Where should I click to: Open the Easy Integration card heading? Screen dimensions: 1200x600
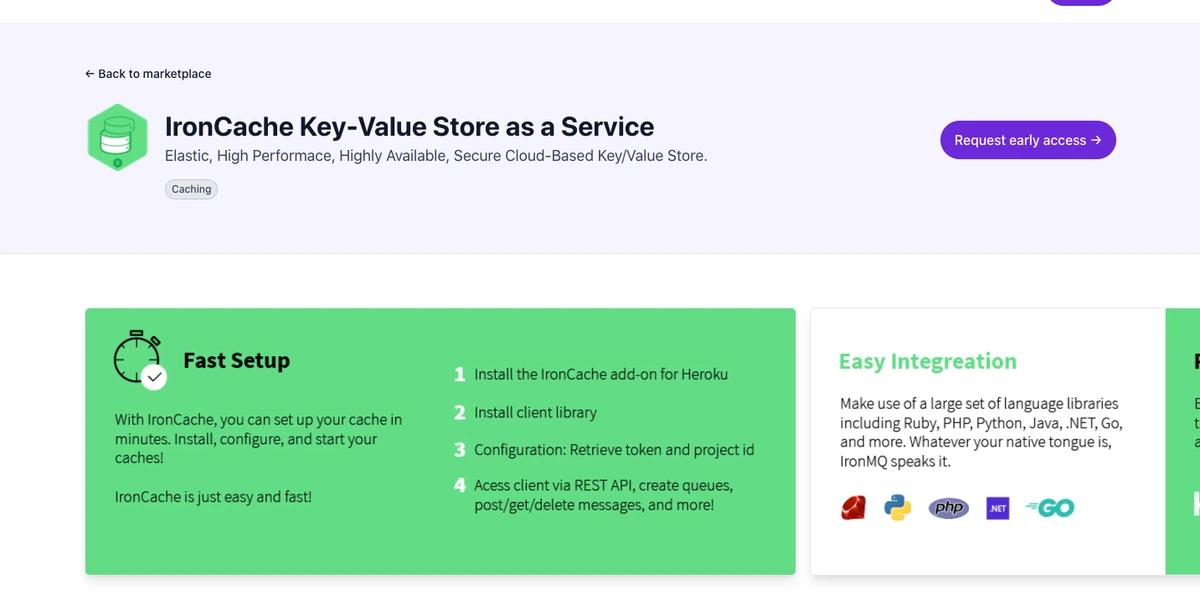coord(928,361)
